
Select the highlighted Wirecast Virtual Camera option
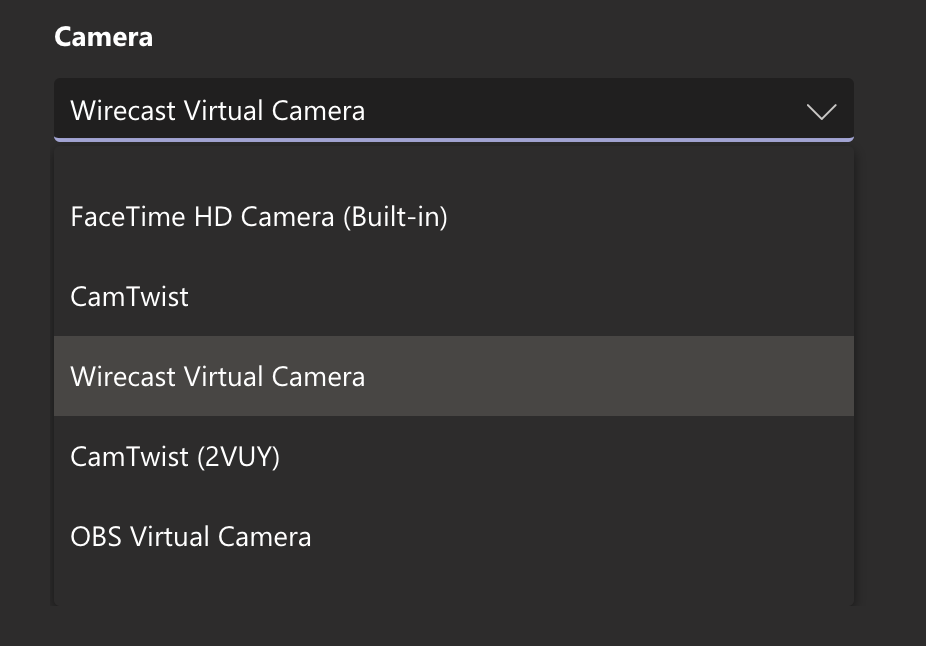[218, 376]
